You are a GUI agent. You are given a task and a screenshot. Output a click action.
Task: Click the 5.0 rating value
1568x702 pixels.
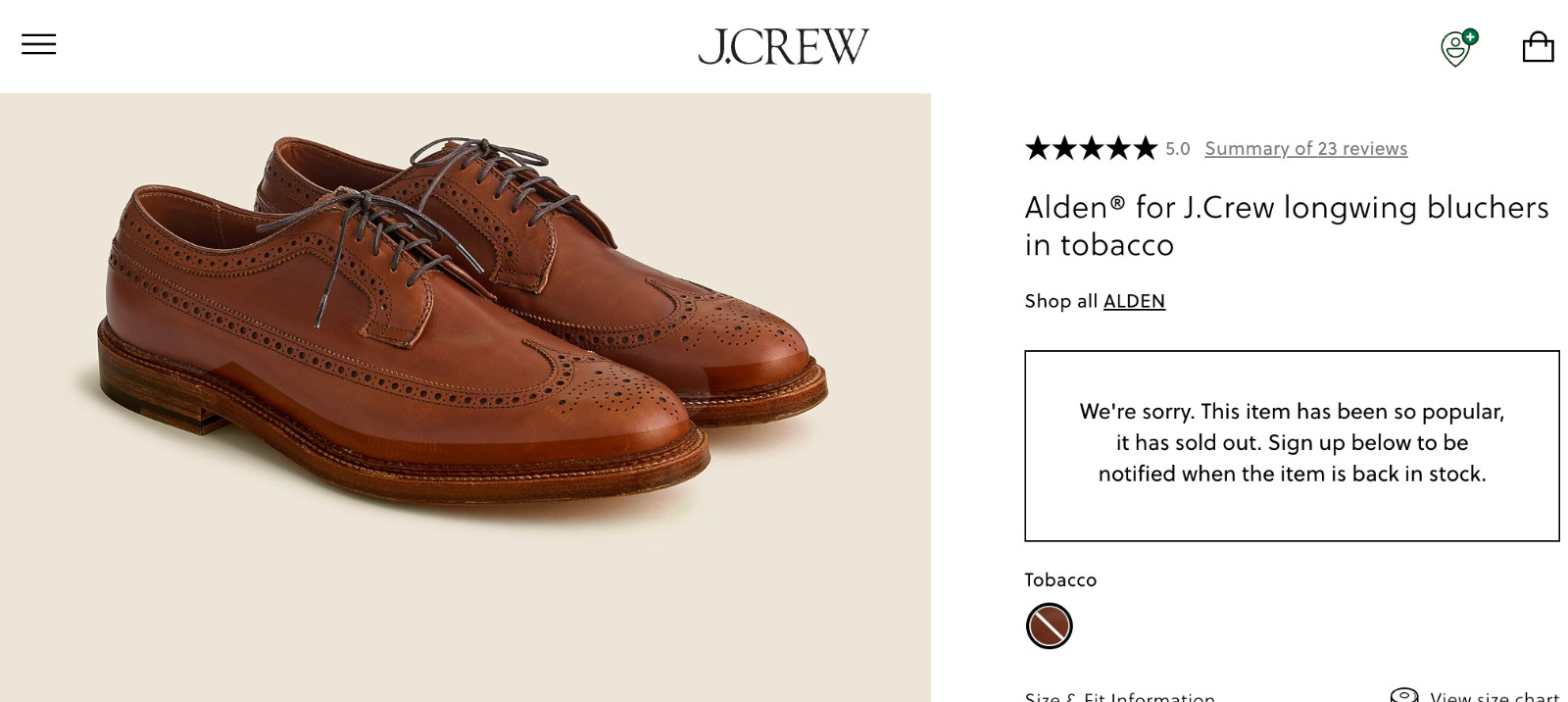click(x=1175, y=149)
